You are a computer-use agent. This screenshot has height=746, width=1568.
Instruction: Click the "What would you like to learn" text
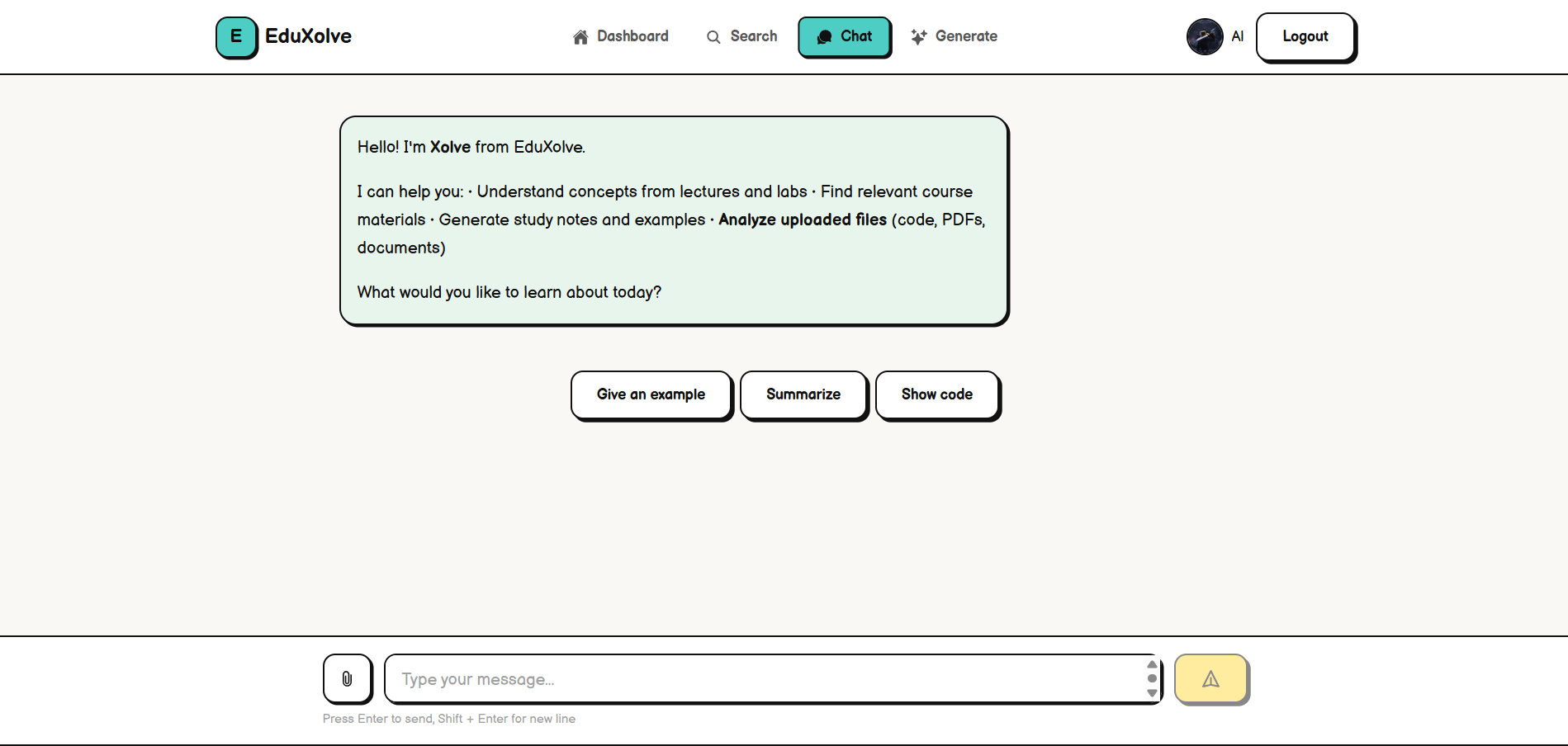coord(509,292)
